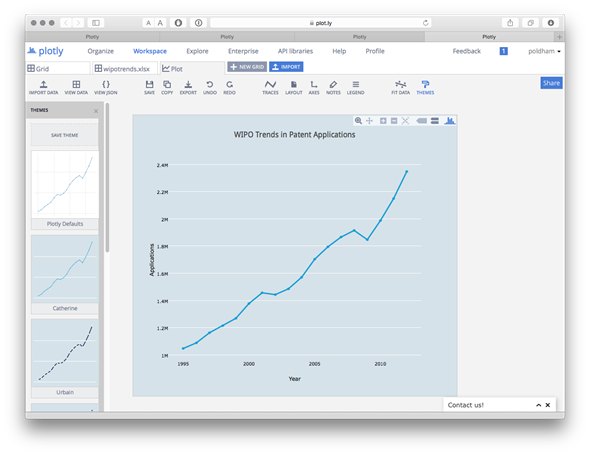Select the Legend toolbar icon

click(x=356, y=87)
